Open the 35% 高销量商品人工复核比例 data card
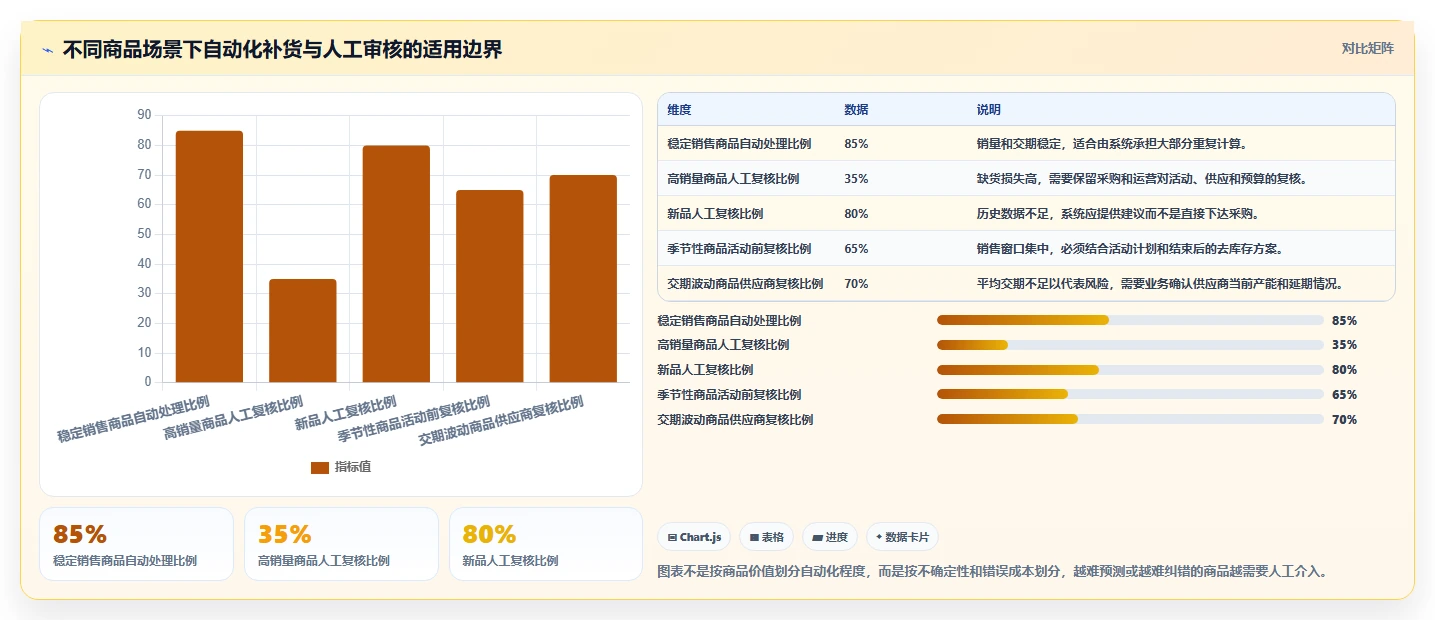Screen dimensions: 1435x620 click(x=341, y=544)
